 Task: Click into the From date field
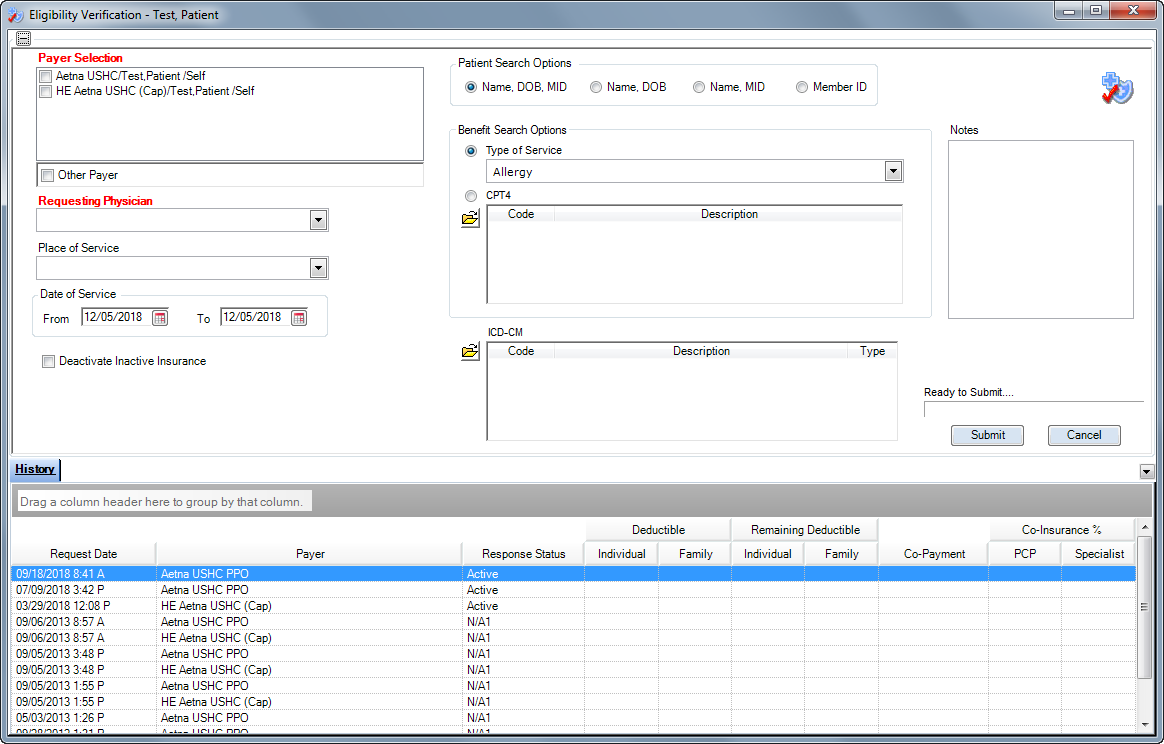pos(117,317)
